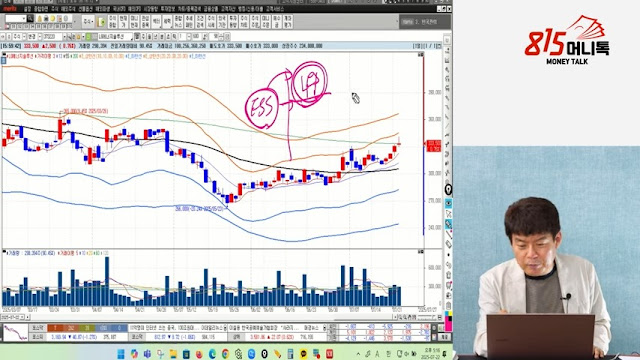
Task: Click the 종합뉴스 toolbar button
Action: (x=178, y=22)
